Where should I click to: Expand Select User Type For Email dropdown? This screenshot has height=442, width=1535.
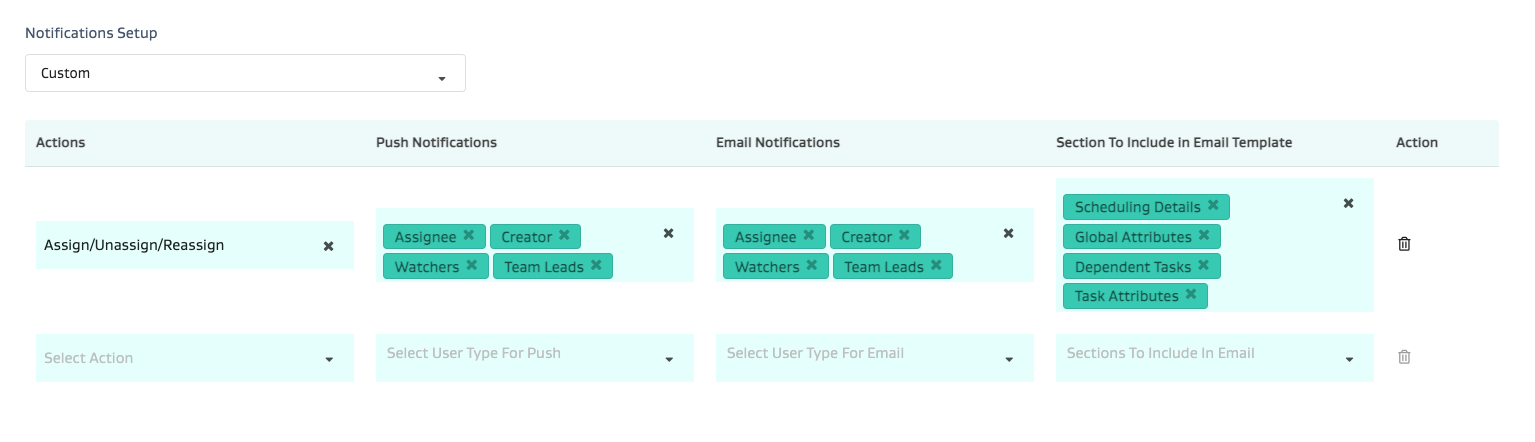[x=875, y=358]
